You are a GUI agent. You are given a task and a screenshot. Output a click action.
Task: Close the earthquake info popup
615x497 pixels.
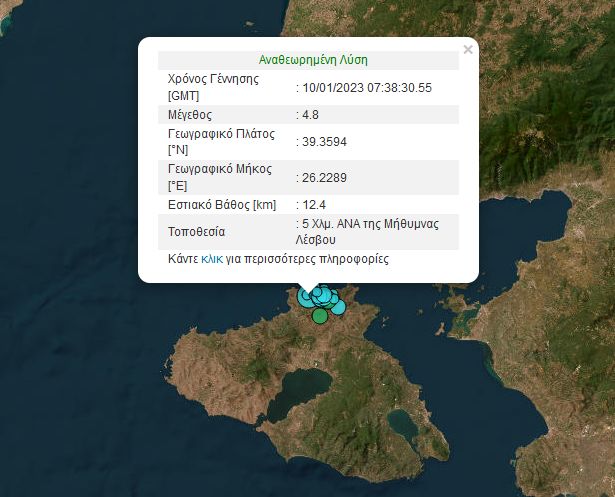coord(468,50)
